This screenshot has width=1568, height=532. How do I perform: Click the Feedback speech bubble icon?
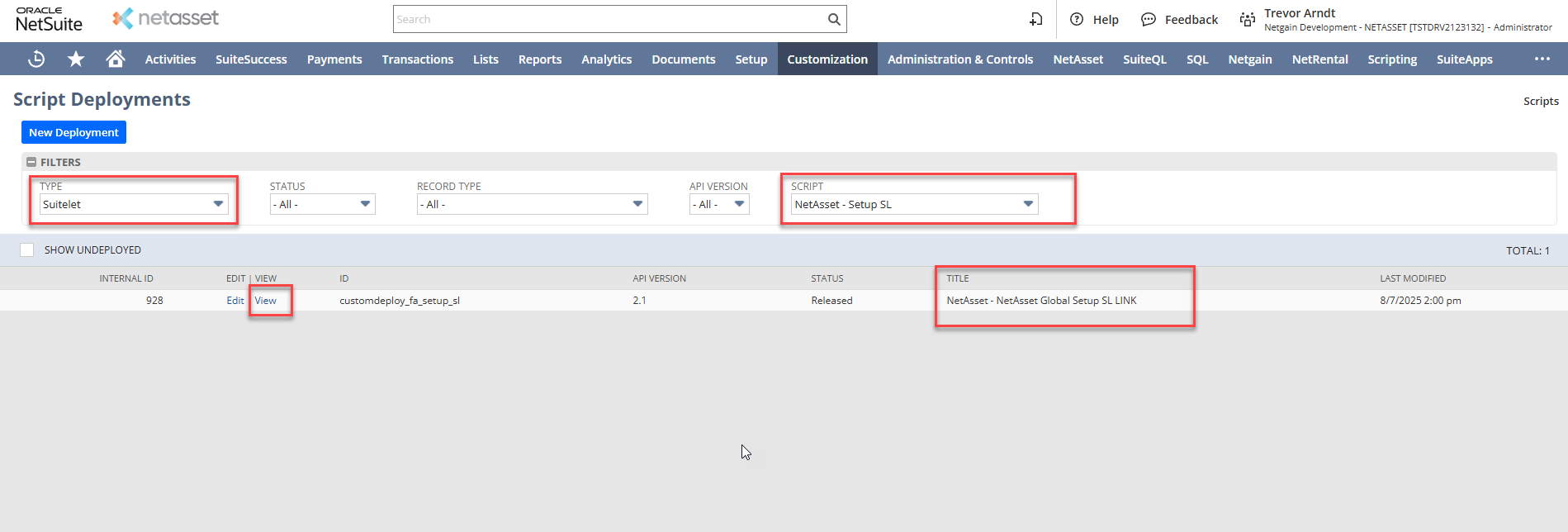pos(1149,19)
